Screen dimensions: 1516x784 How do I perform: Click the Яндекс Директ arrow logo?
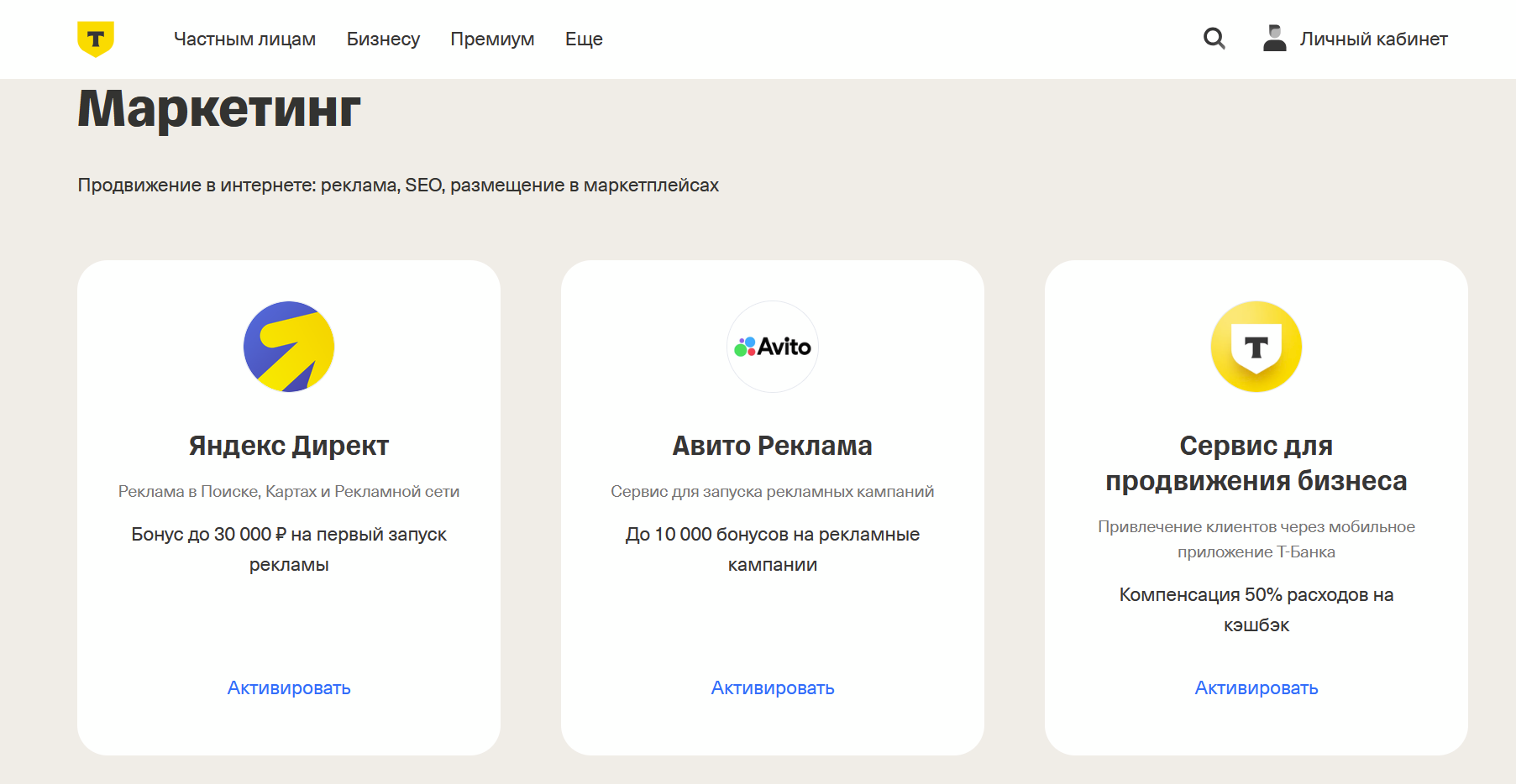[x=289, y=347]
